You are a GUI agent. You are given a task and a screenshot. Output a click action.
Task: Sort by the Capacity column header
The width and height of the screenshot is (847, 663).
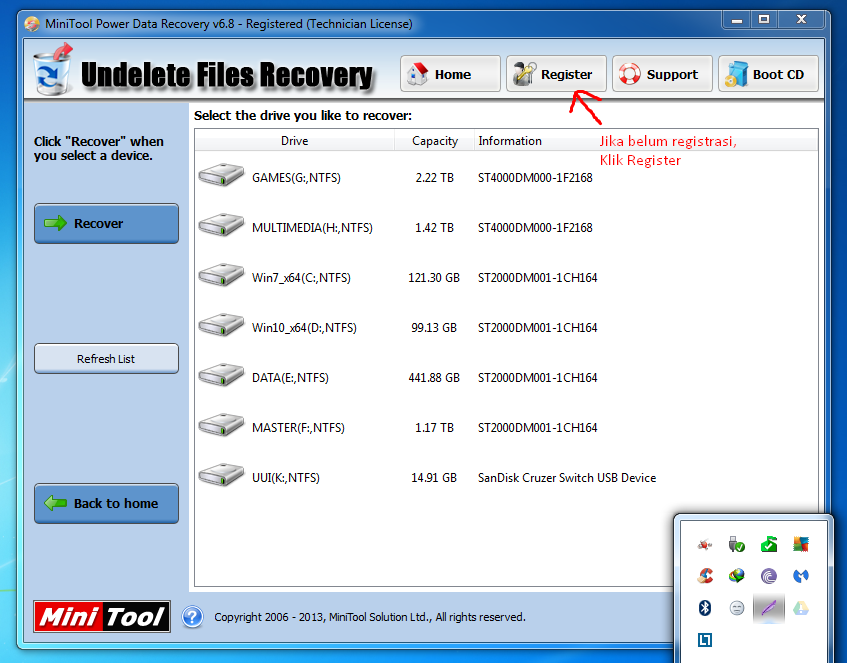coord(434,140)
